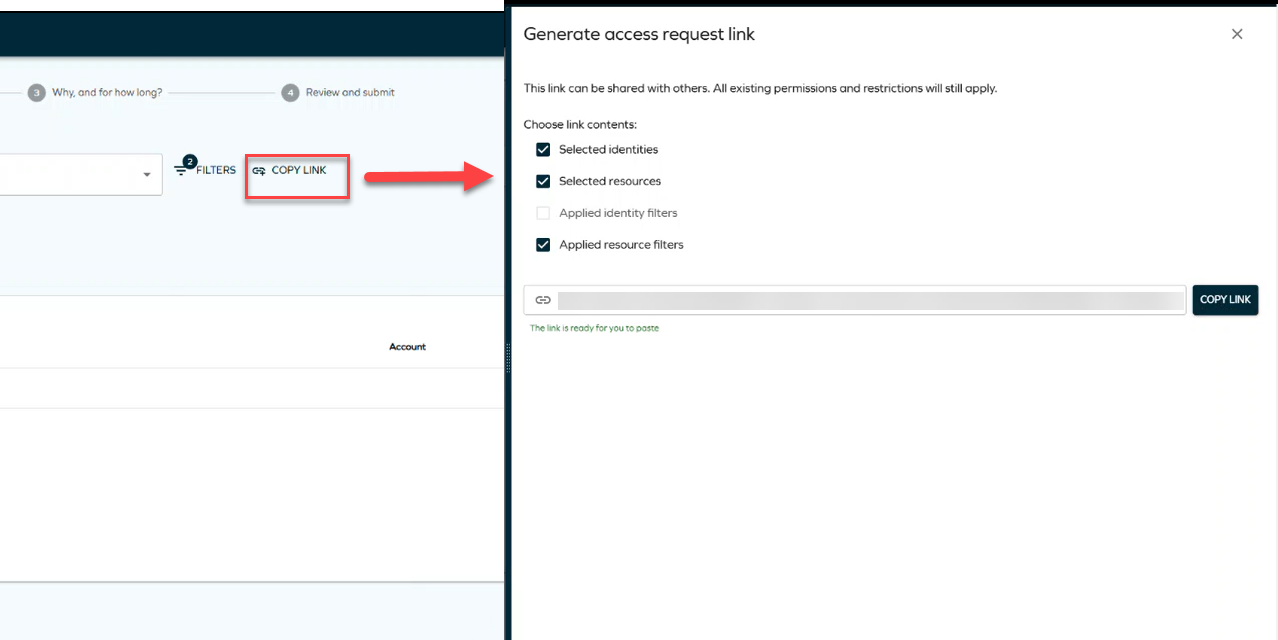The image size is (1278, 640).
Task: Click the Account column header
Action: point(407,346)
